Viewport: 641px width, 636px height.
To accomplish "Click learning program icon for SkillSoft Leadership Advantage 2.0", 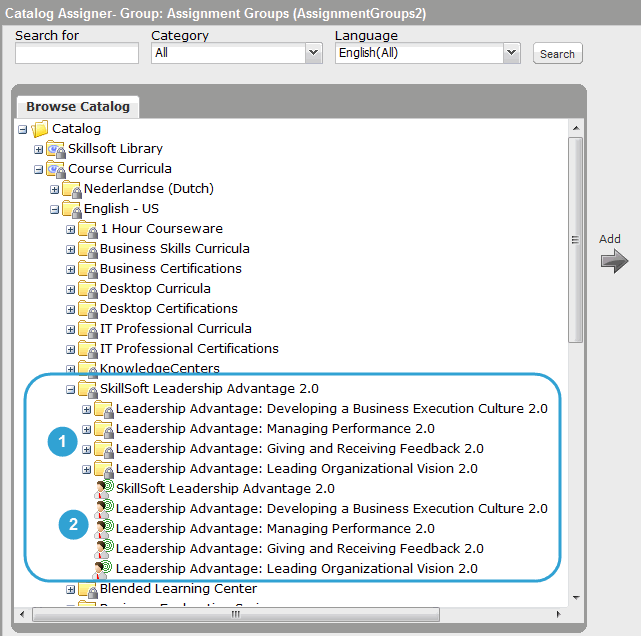I will point(104,489).
